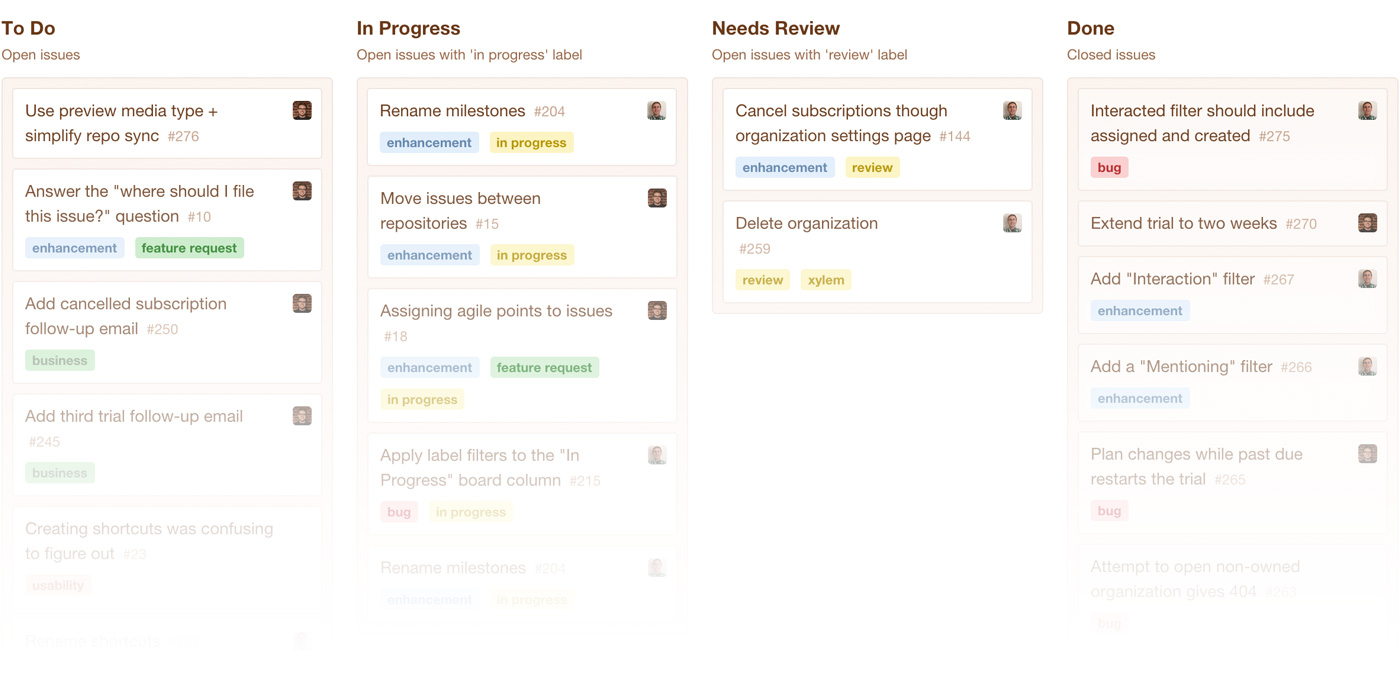The height and width of the screenshot is (676, 1400).
Task: Click avatar on "Delete organization" card
Action: point(1012,223)
